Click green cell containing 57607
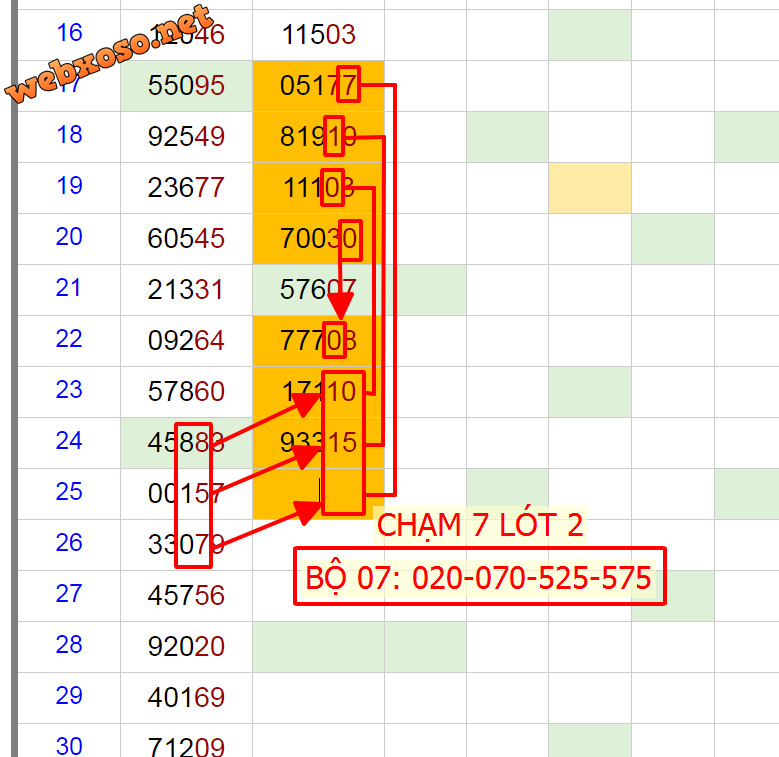Viewport: 779px width, 757px height. tap(318, 290)
